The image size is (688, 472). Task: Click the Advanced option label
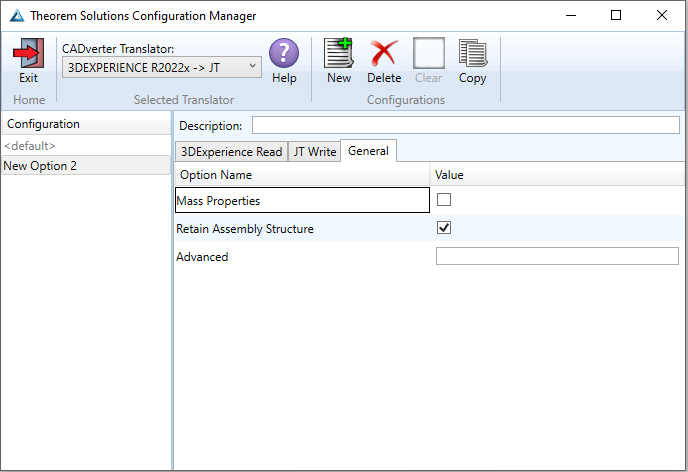(202, 257)
